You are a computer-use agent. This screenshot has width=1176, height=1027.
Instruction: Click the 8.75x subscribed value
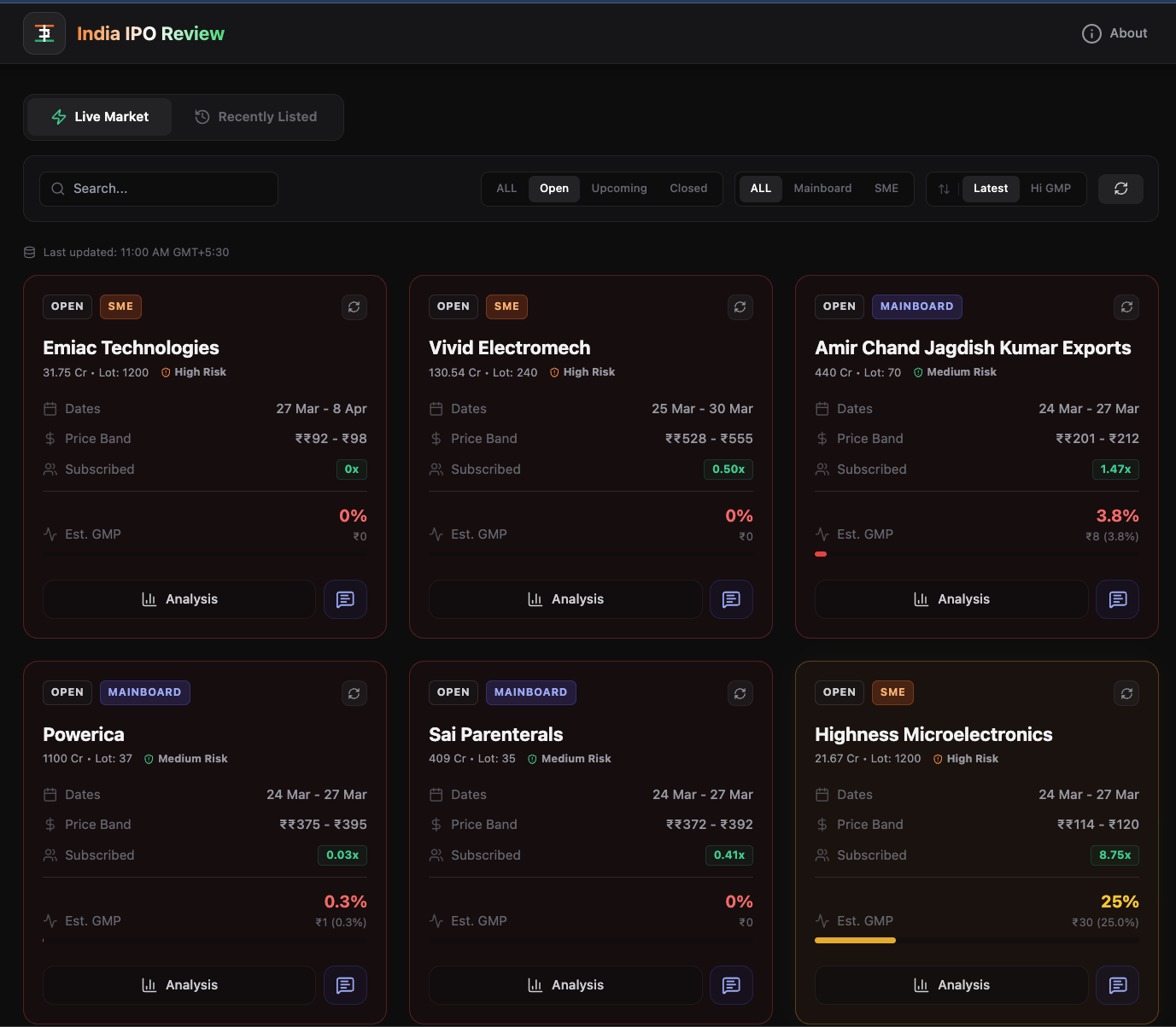(x=1115, y=855)
